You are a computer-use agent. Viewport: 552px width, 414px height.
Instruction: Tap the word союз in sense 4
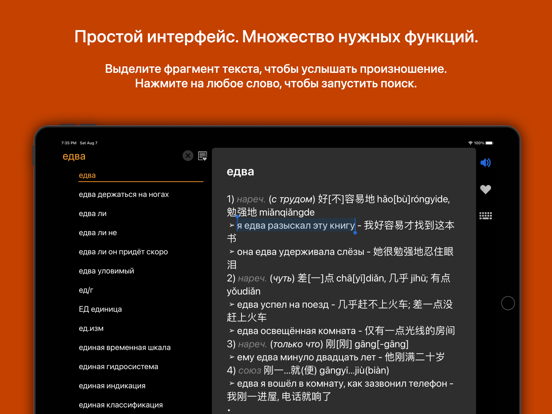pyautogui.click(x=250, y=371)
